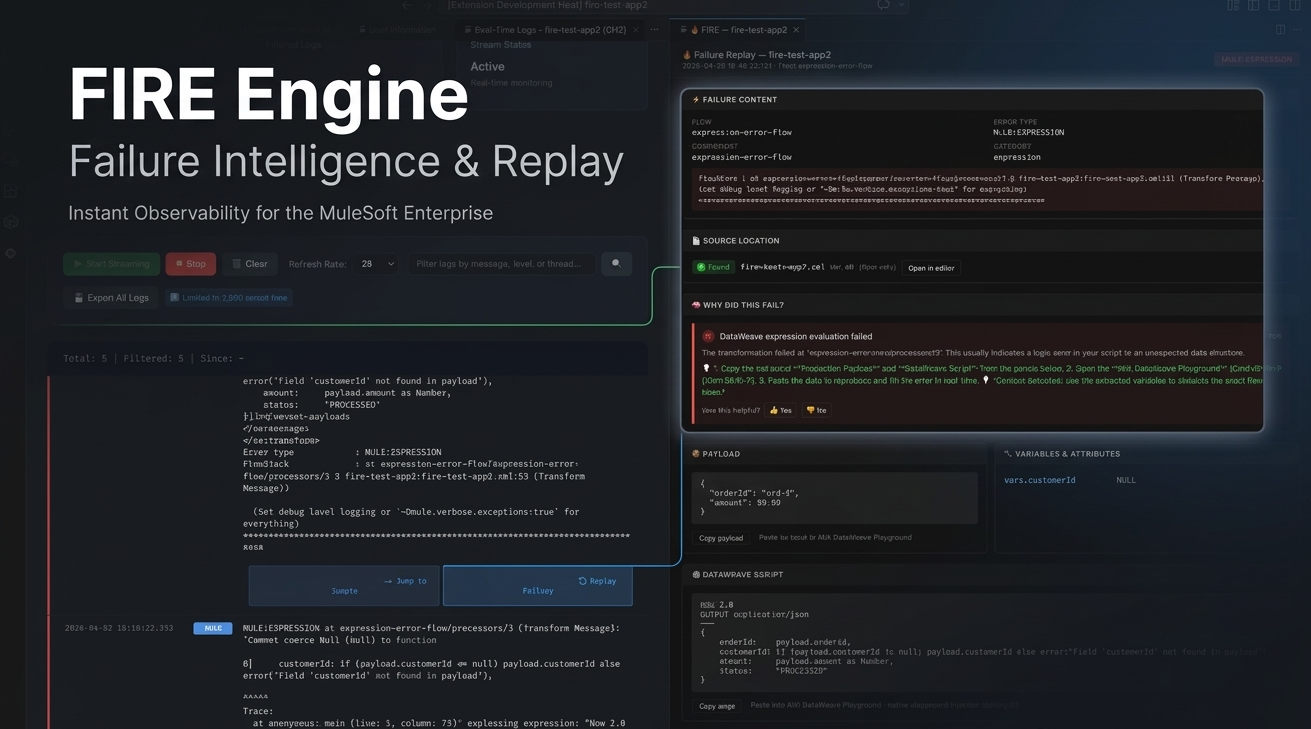Switch to the Real-Time Logs tab
The image size is (1311, 729).
tap(548, 30)
